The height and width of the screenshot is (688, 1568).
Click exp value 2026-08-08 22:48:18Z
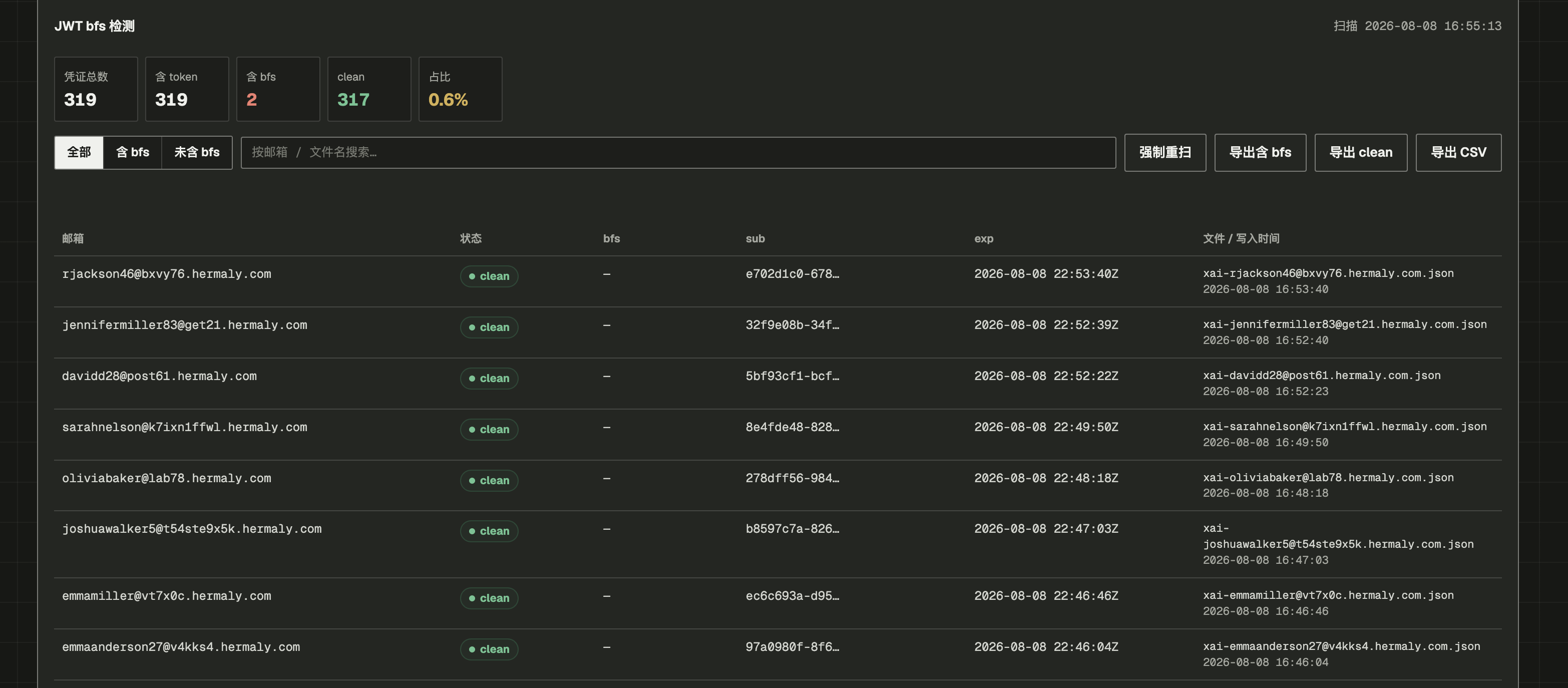(x=1046, y=479)
